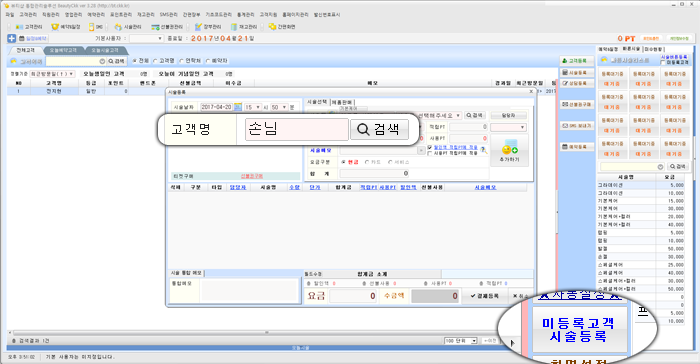Open 통계관리 menu
The height and width of the screenshot is (364, 700).
coord(246,15)
